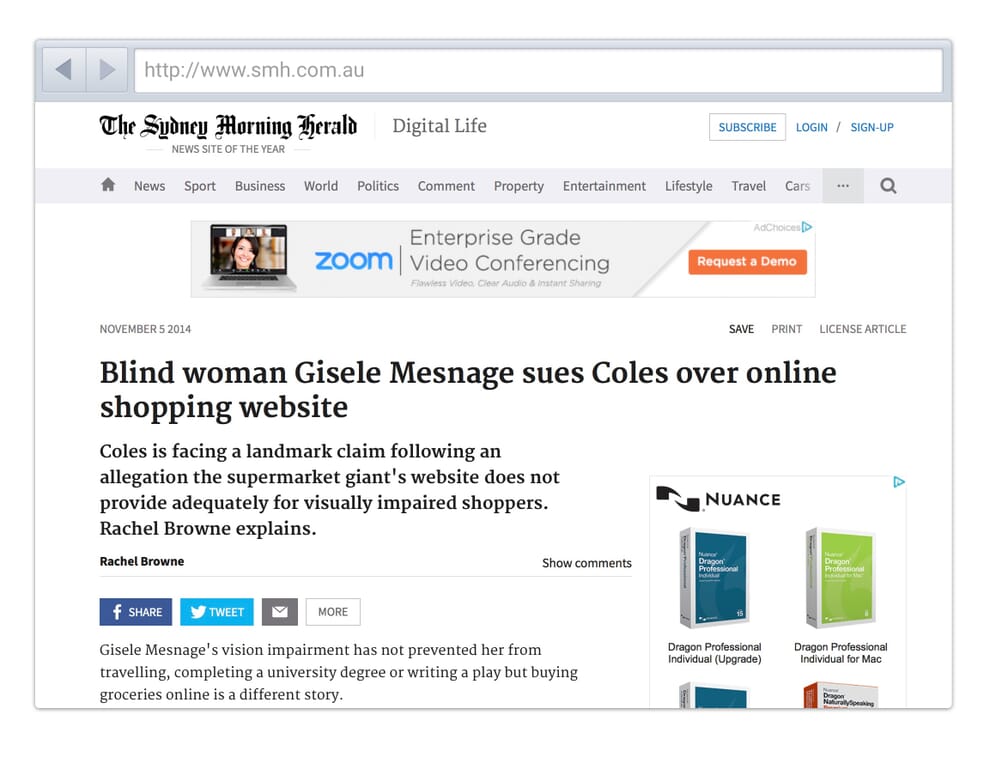Open author Rachel Browne's byline link
This screenshot has width=990, height=757.
142,561
